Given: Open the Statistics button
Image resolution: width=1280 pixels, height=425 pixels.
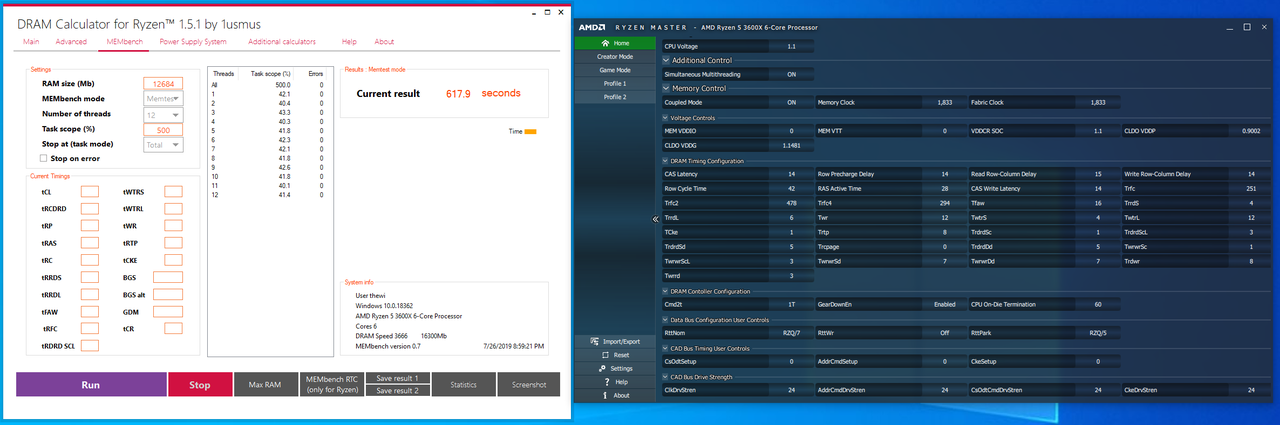Looking at the screenshot, I should click(464, 384).
